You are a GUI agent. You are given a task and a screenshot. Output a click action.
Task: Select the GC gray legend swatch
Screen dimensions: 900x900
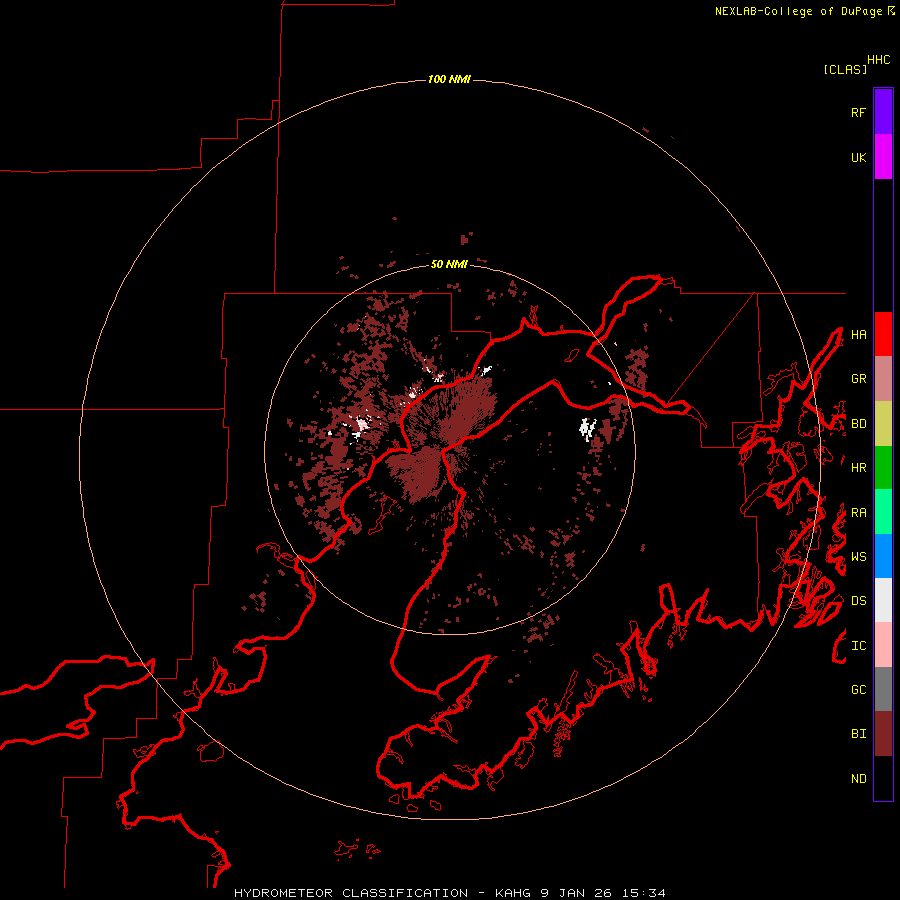point(883,689)
